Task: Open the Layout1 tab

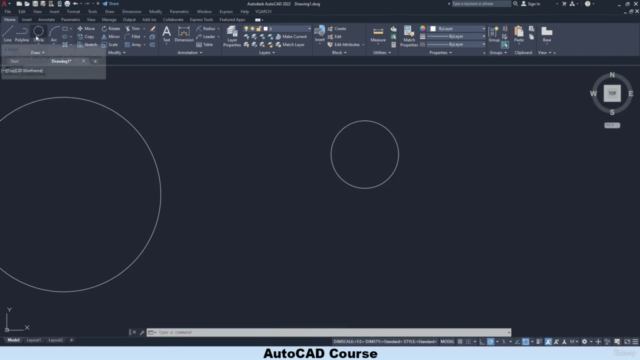Action: click(34, 340)
